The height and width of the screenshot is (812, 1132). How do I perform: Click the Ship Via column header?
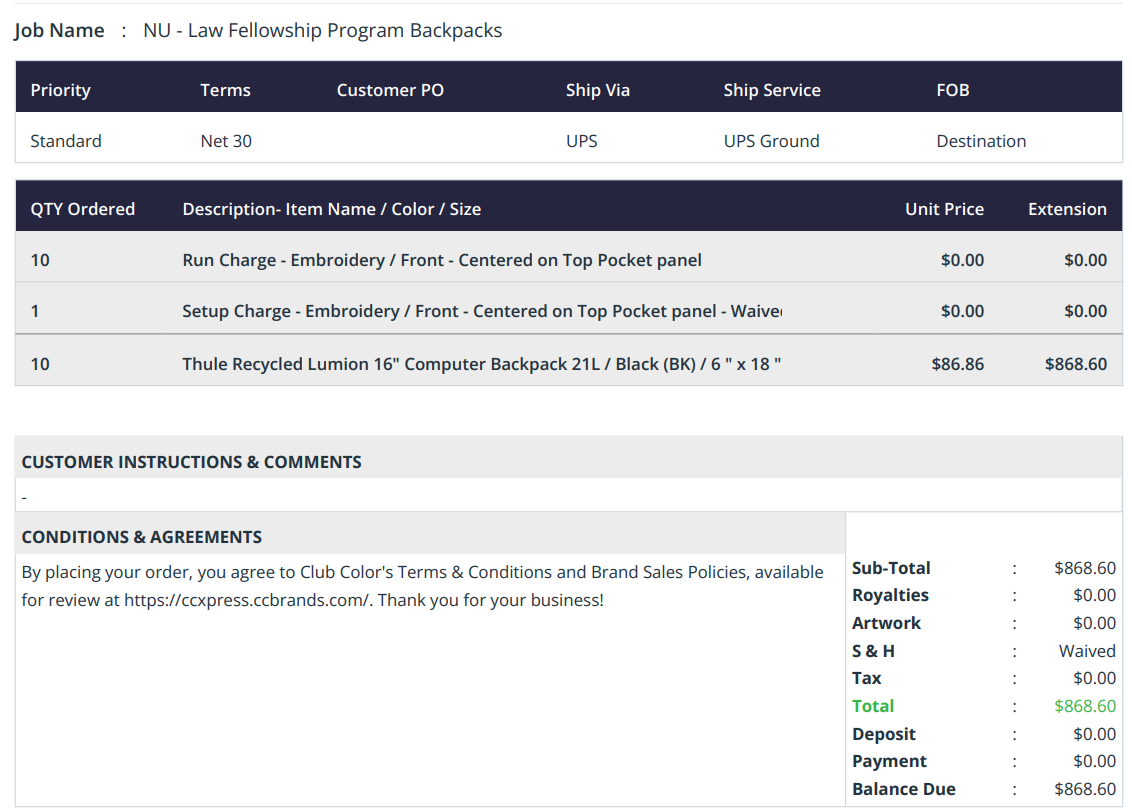click(598, 90)
